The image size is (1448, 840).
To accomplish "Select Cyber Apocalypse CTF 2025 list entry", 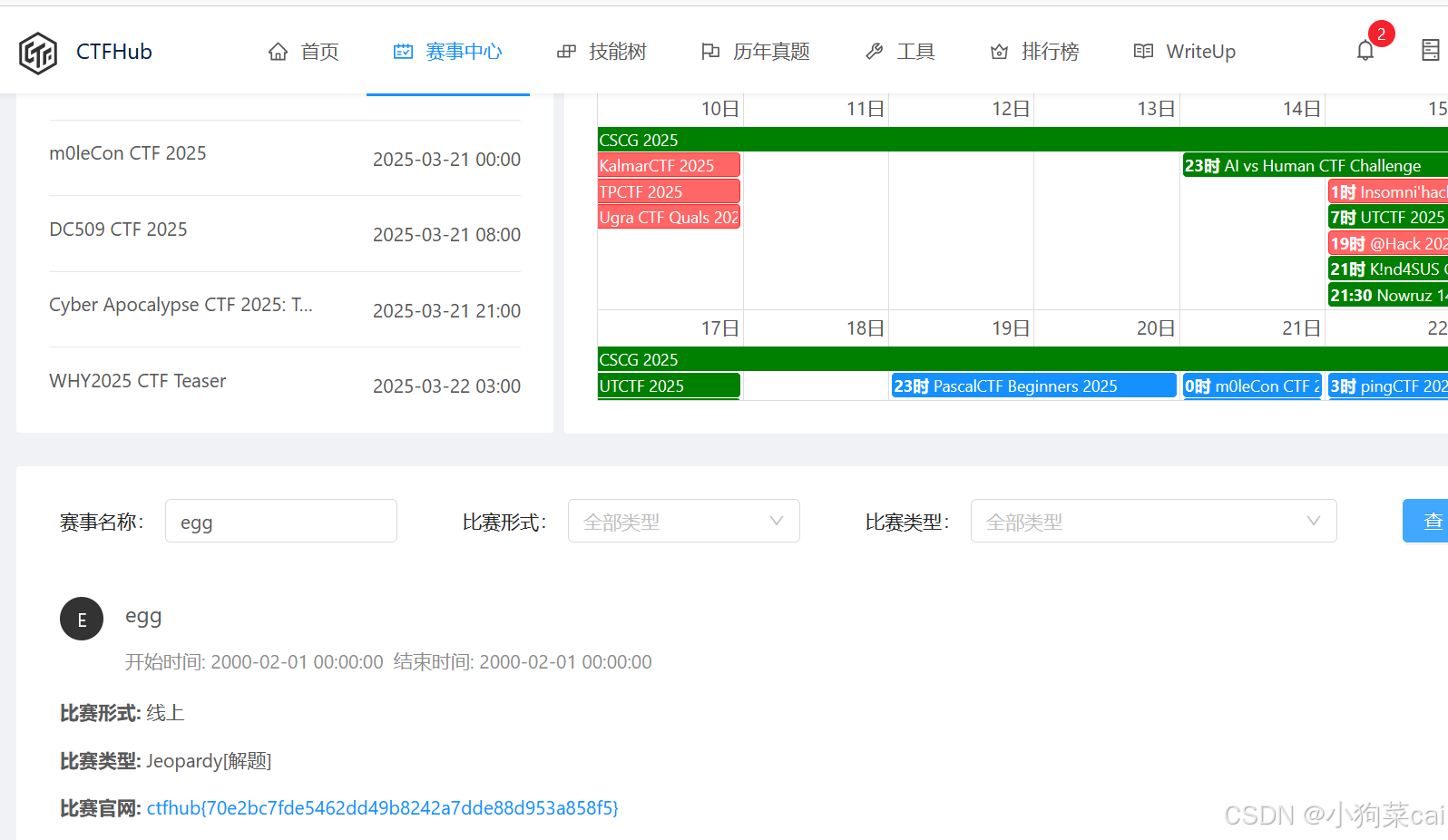I will click(181, 305).
